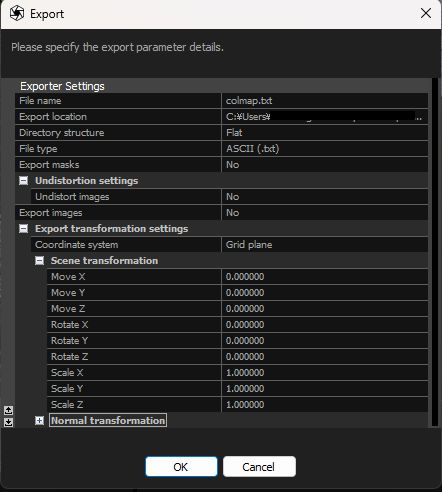Change the Undistort images value
This screenshot has width=442, height=492.
tap(325, 197)
